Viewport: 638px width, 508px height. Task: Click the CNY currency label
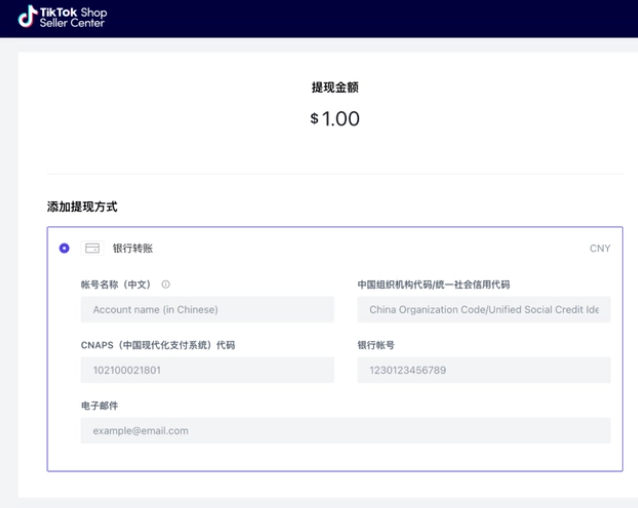[x=600, y=248]
